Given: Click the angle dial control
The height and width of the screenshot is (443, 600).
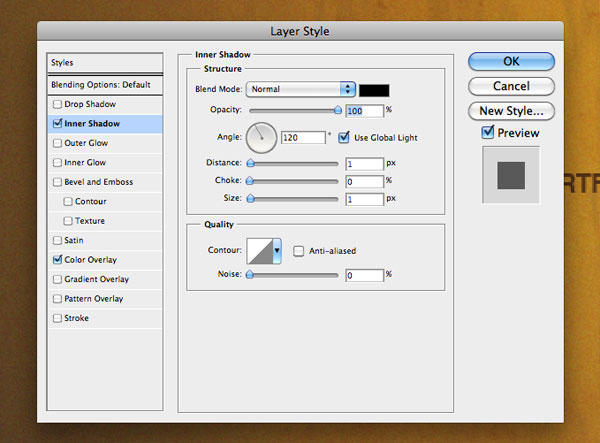Looking at the screenshot, I should [x=262, y=136].
